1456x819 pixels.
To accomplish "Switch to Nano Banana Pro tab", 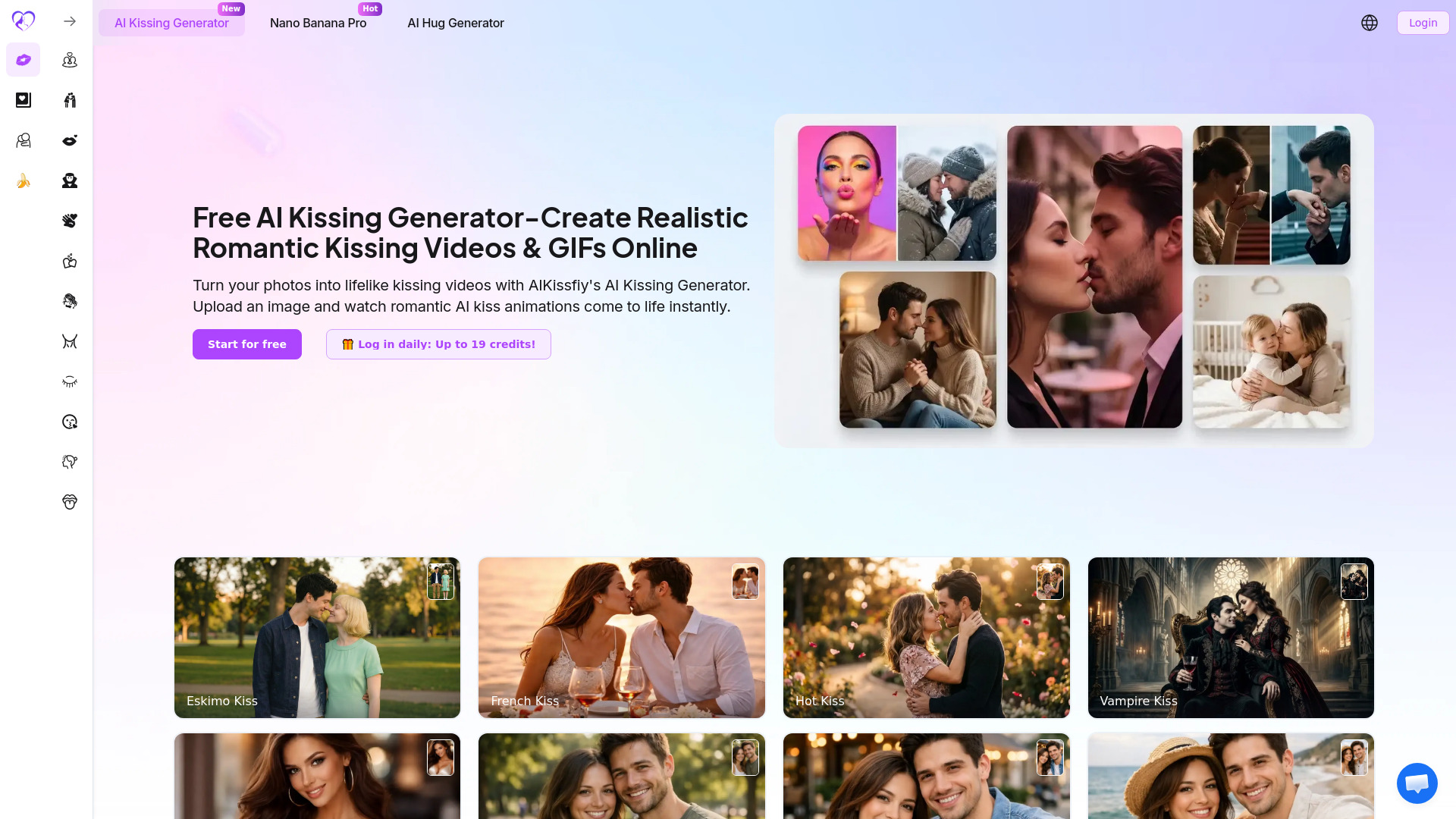I will [x=318, y=23].
